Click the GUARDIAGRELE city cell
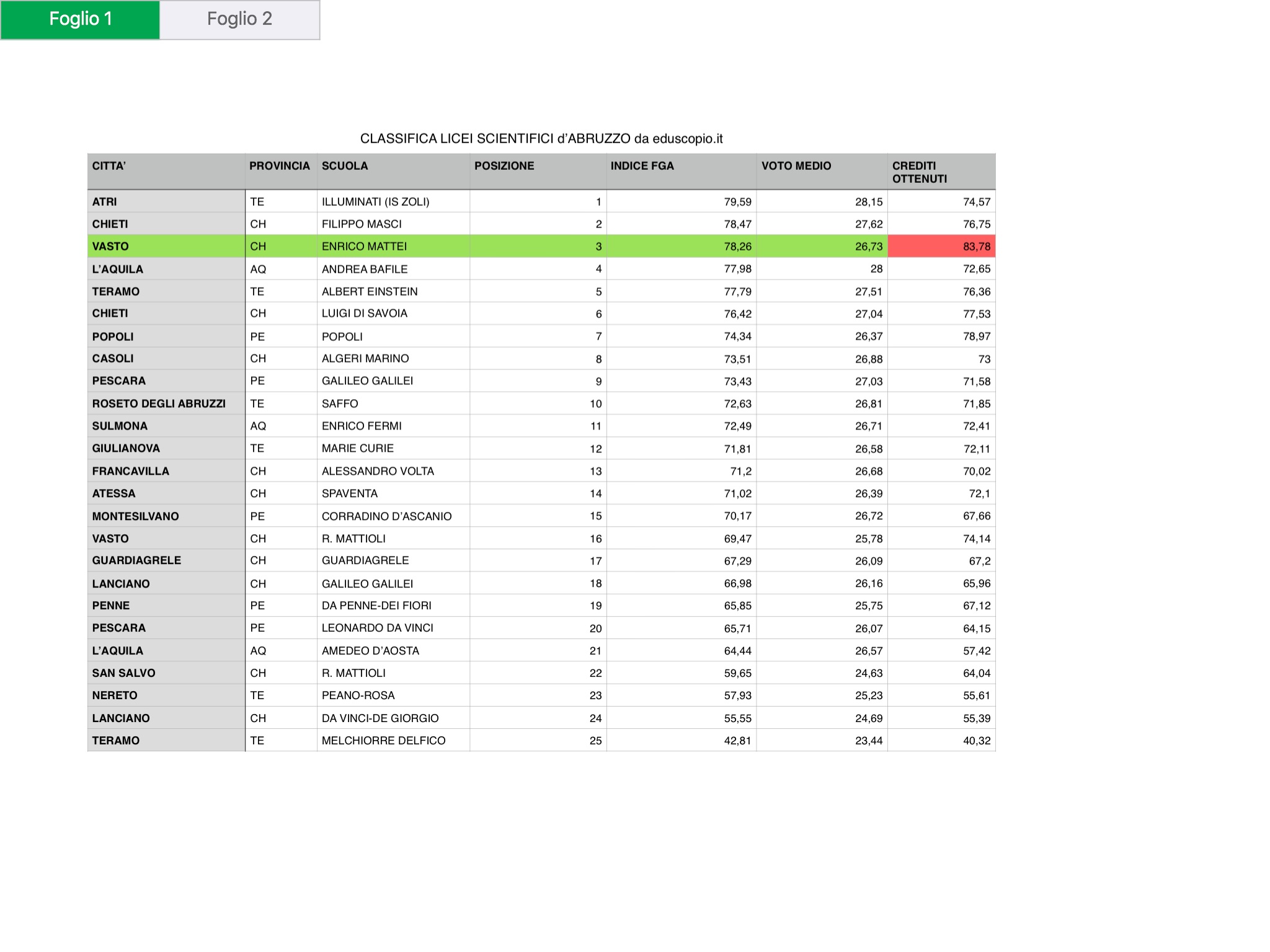This screenshot has height=952, width=1270. (x=166, y=560)
